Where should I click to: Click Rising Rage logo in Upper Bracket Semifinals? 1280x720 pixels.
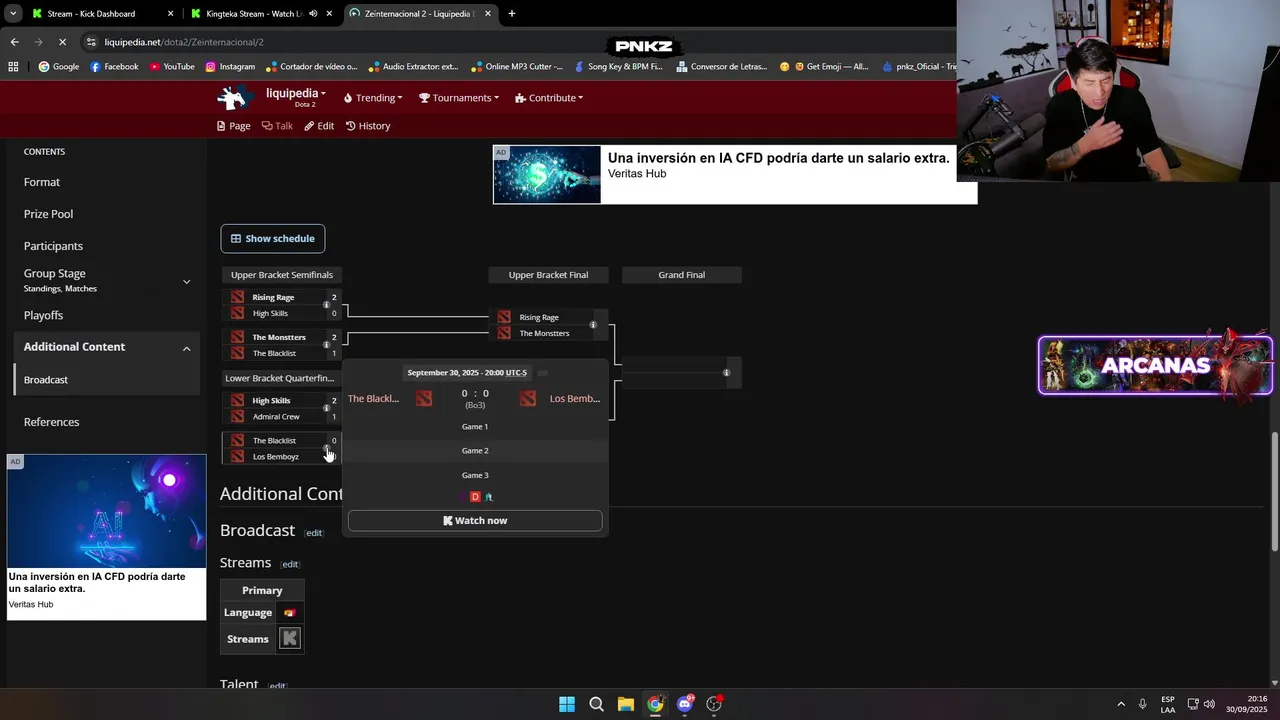(x=237, y=297)
